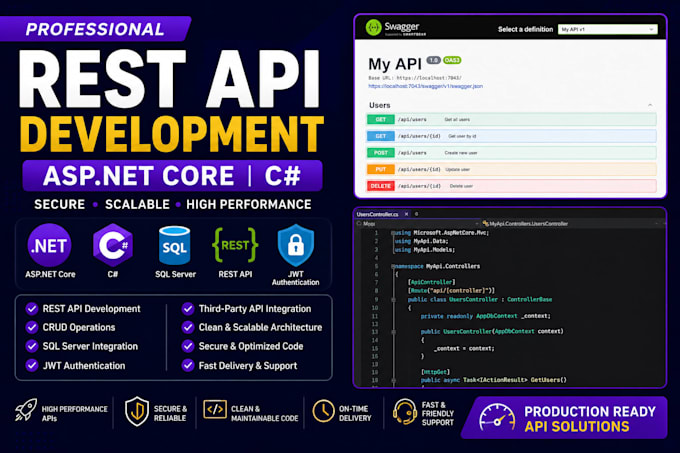Click the checkmark beside Clean & Scalable Architecture

[x=188, y=327]
